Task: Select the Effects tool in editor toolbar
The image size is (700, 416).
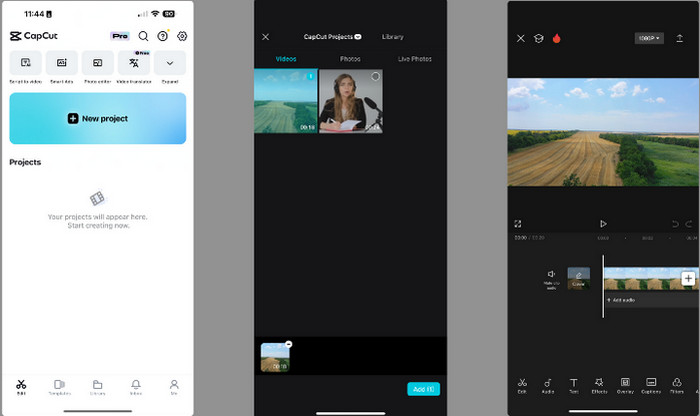Action: 599,385
